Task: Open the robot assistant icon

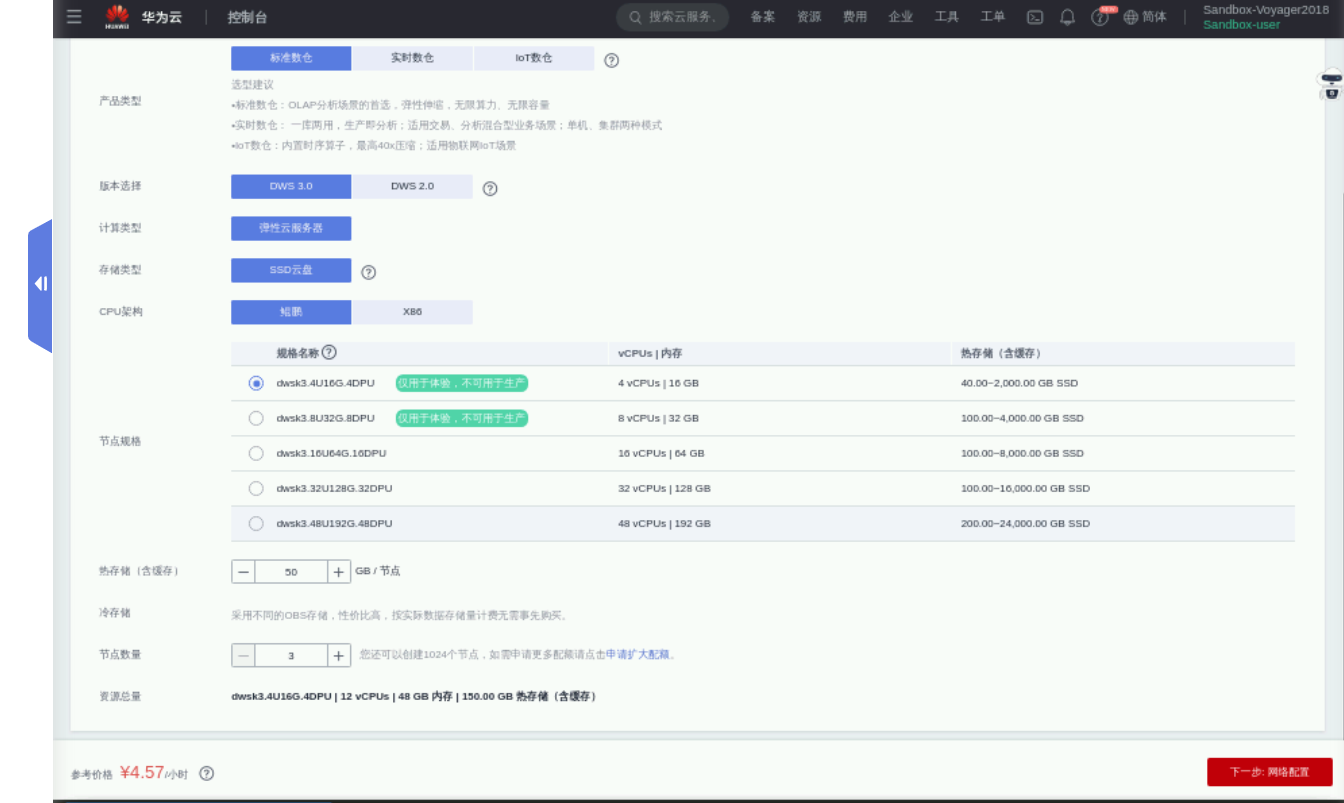Action: click(1330, 85)
